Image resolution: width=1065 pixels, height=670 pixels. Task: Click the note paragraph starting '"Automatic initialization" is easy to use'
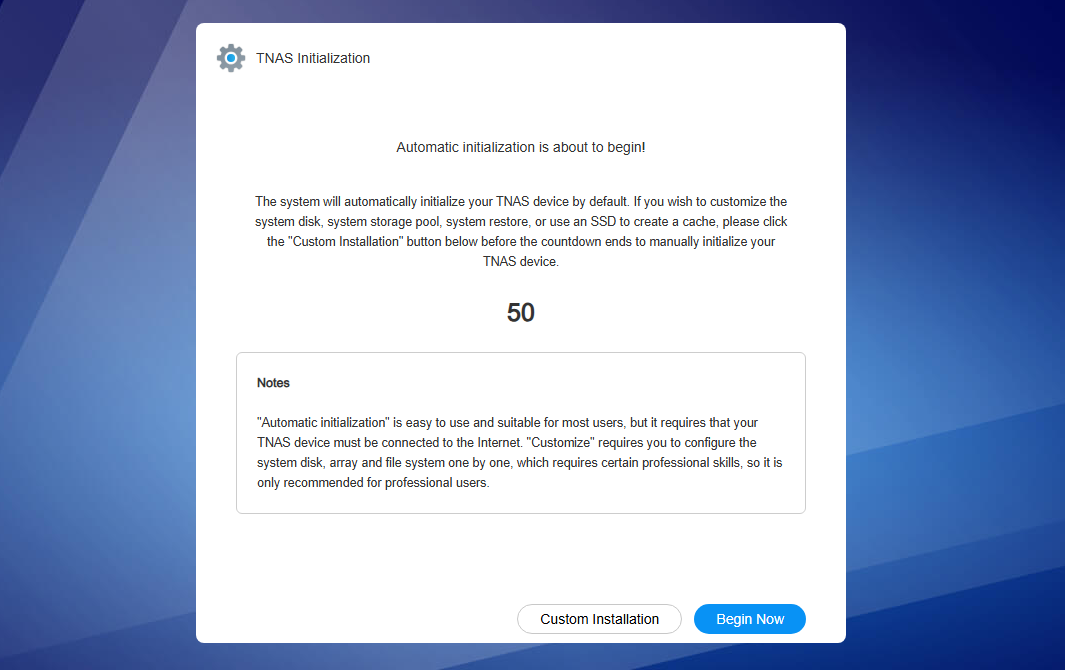(x=520, y=453)
